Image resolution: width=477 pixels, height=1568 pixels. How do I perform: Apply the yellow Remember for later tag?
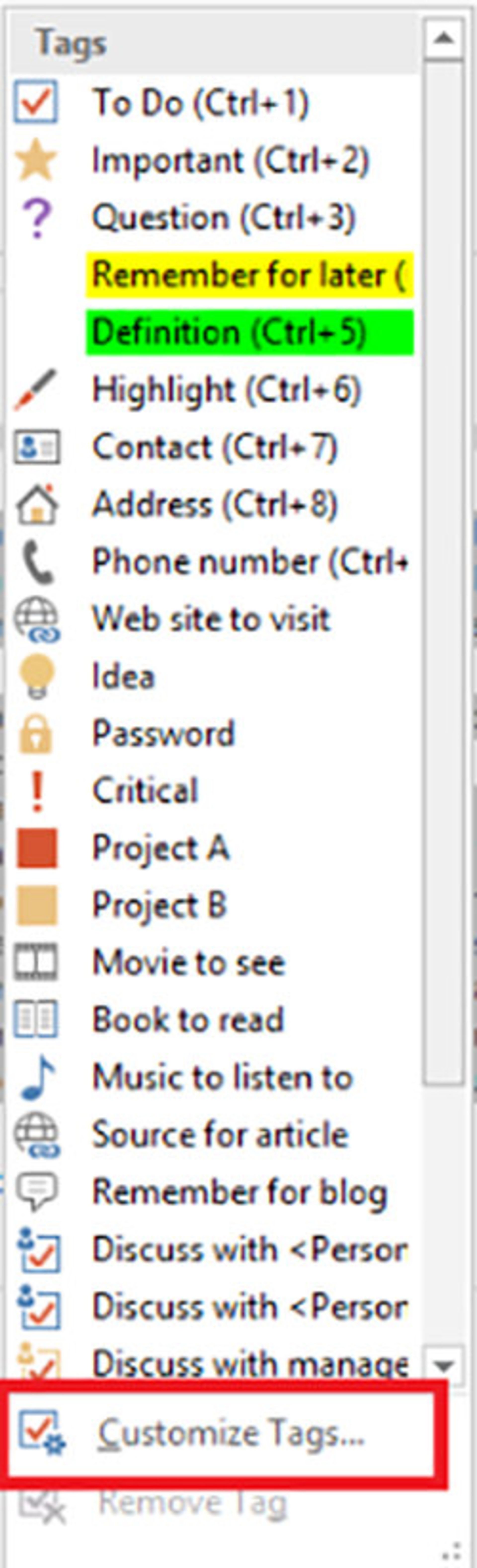pos(248,275)
